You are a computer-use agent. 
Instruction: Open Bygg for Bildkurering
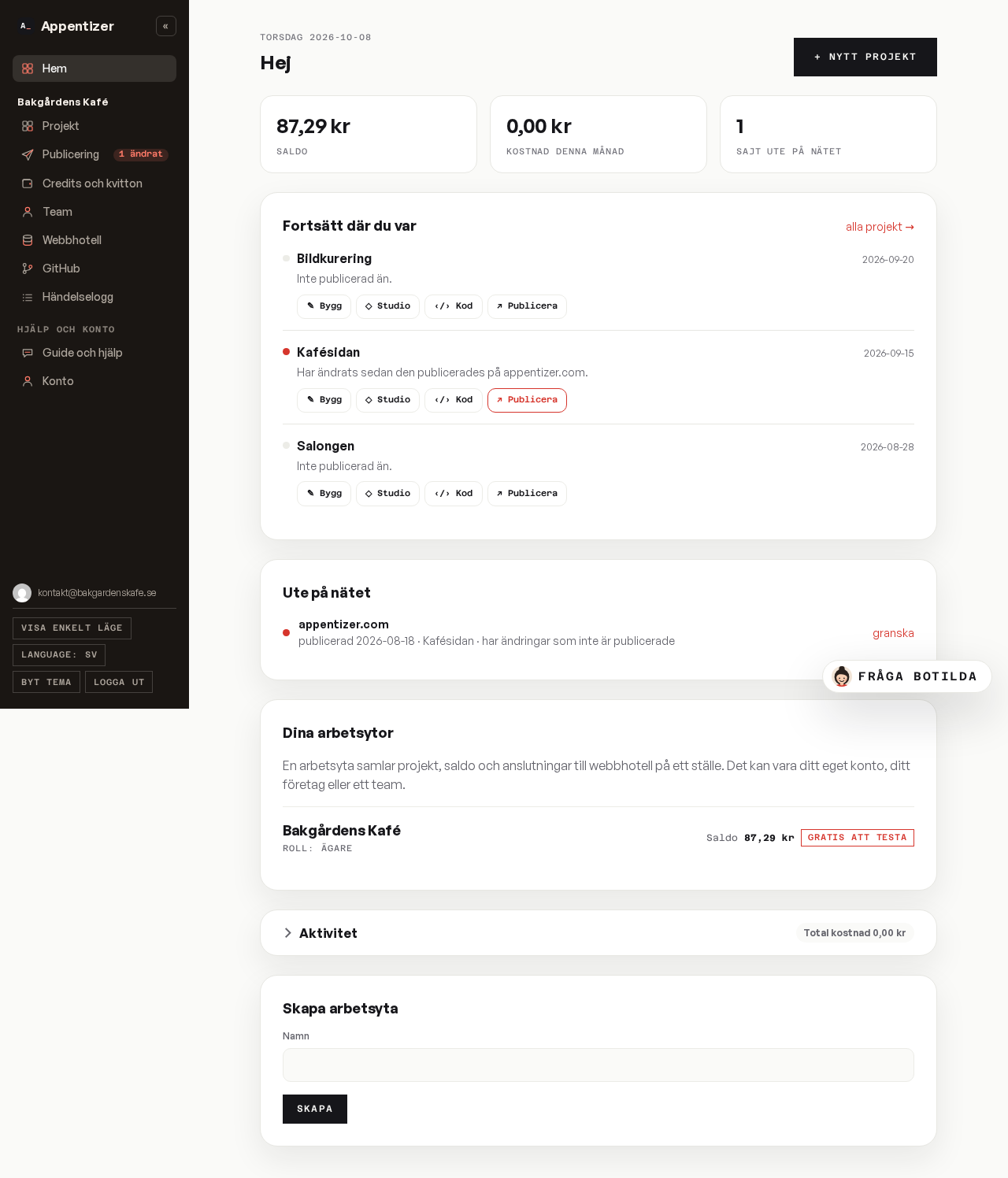324,306
